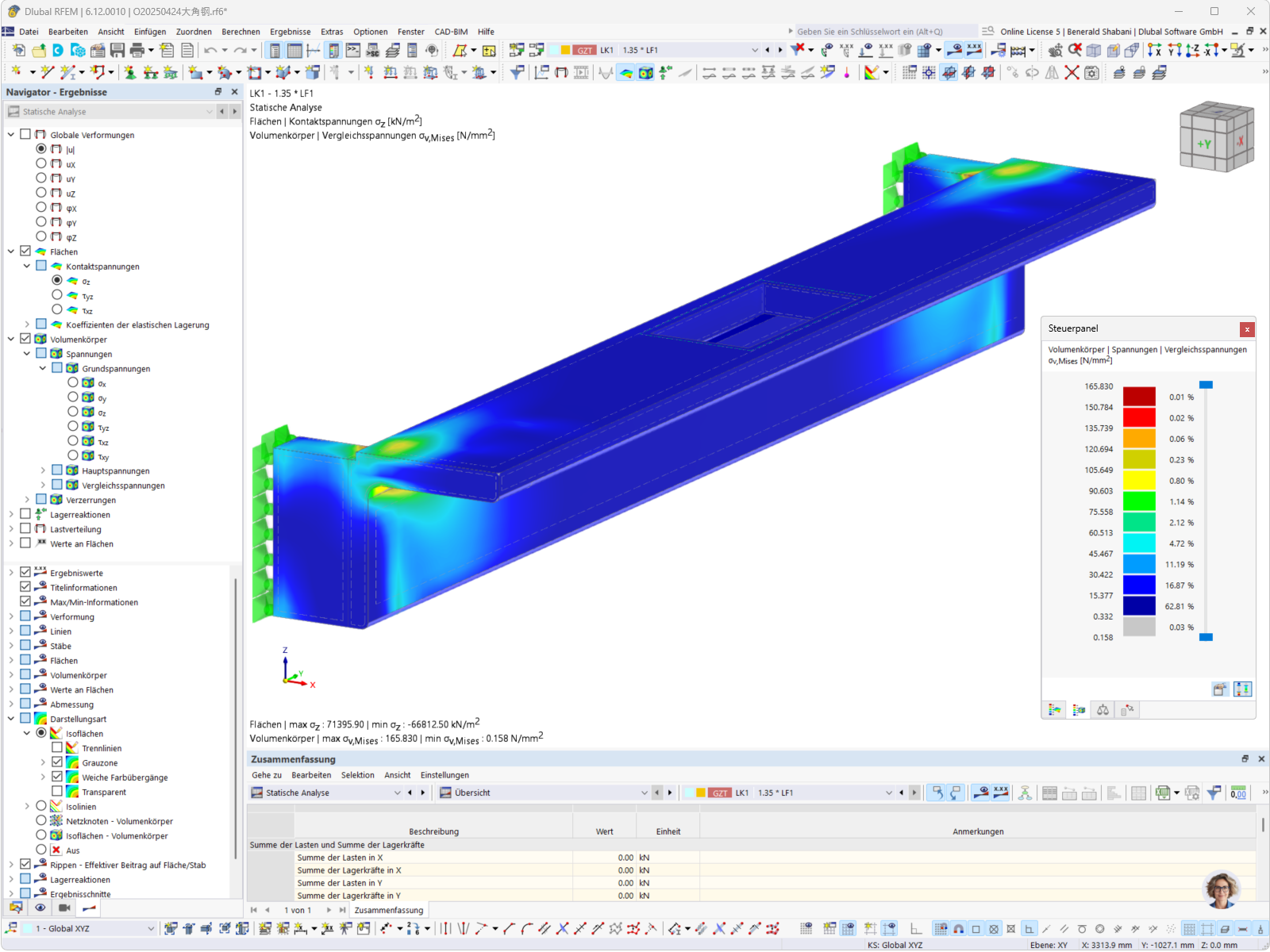Click the navigator display eye icon
This screenshot has width=1270, height=952.
pyautogui.click(x=40, y=908)
